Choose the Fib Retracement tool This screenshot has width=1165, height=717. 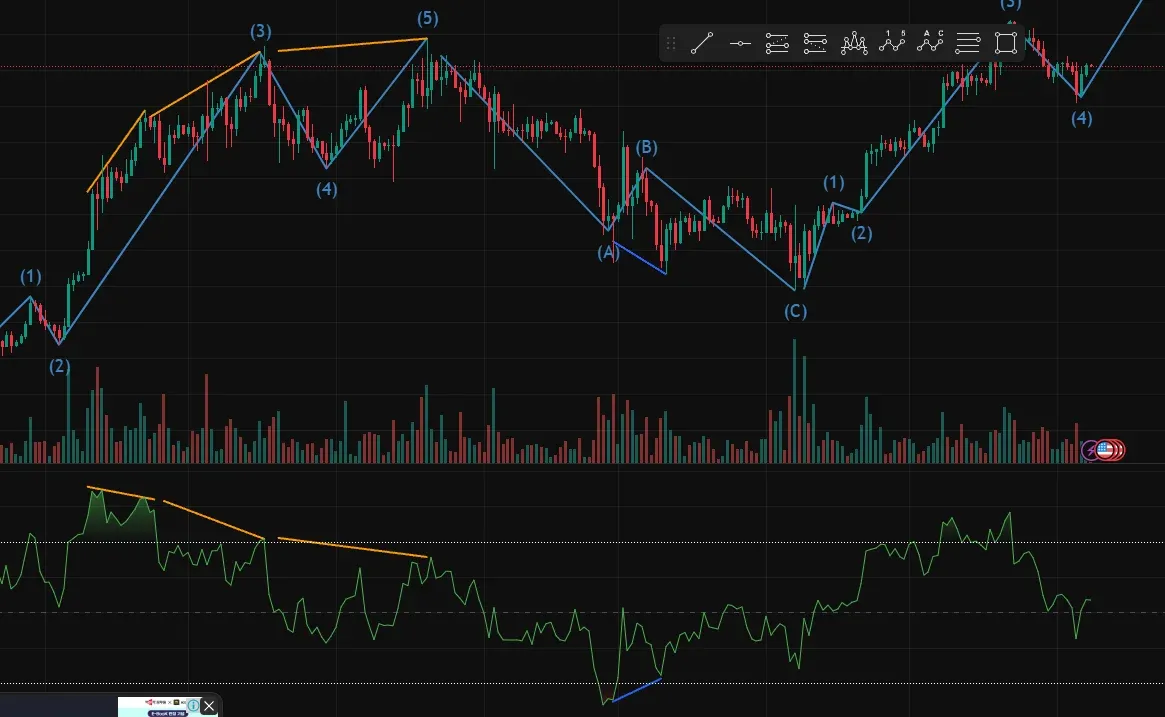coord(778,43)
